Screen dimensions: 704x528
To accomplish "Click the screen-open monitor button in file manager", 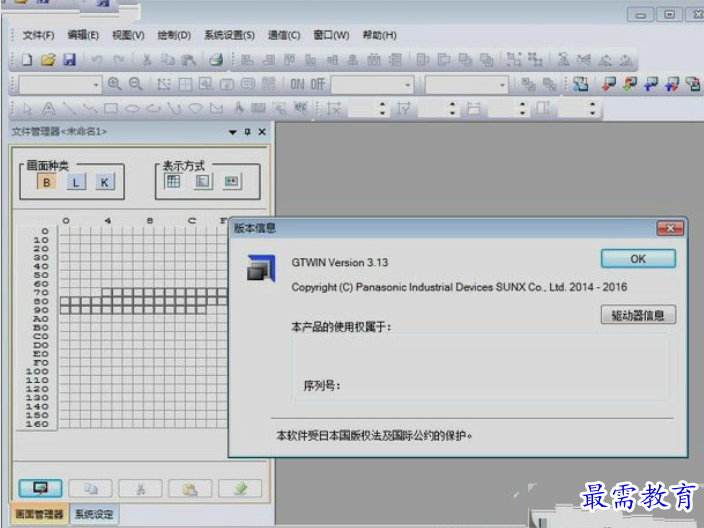I will (x=40, y=488).
